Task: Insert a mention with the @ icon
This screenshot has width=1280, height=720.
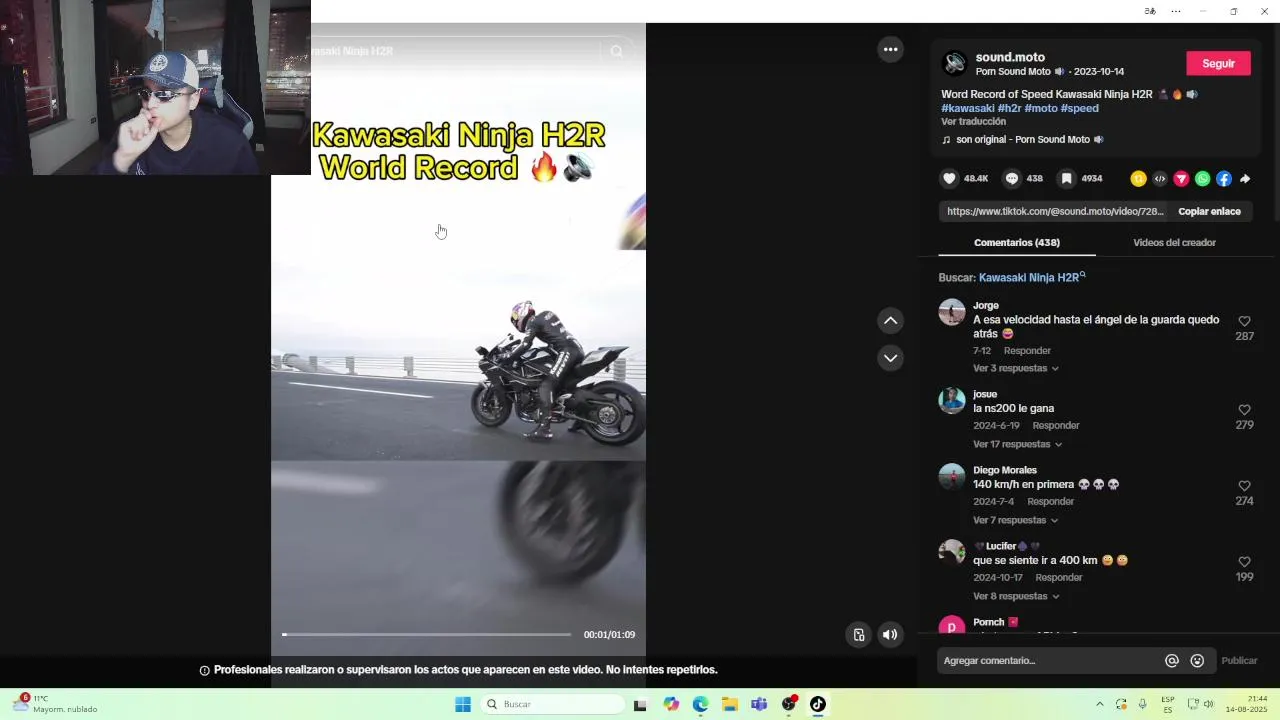Action: [x=1172, y=660]
